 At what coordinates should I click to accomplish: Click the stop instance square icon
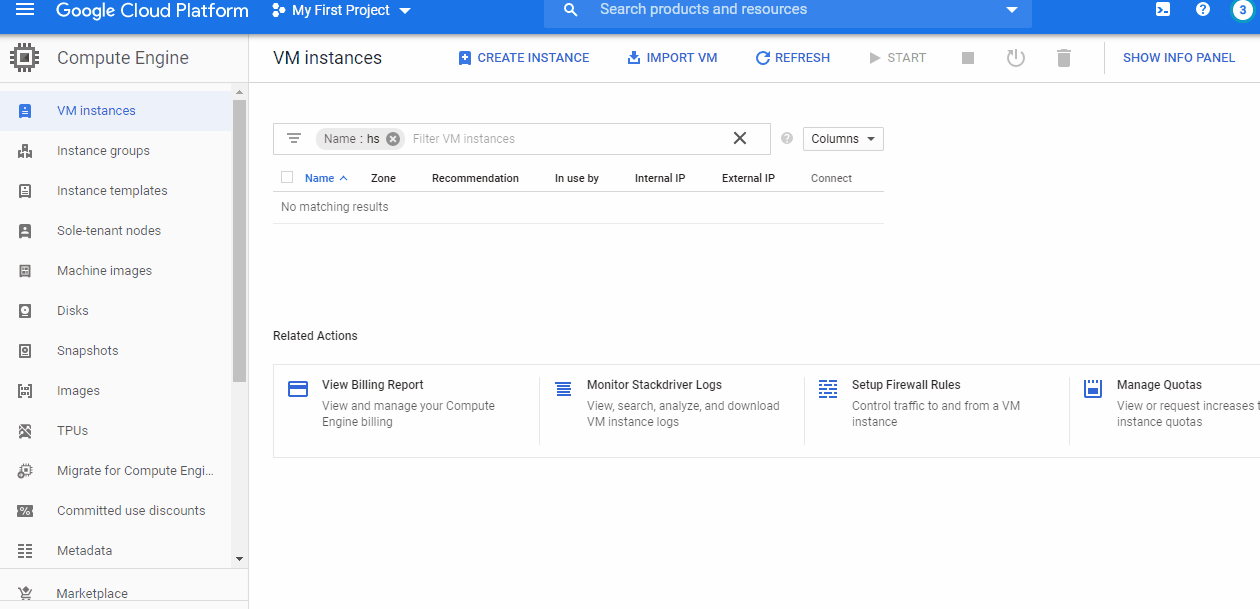coord(968,58)
